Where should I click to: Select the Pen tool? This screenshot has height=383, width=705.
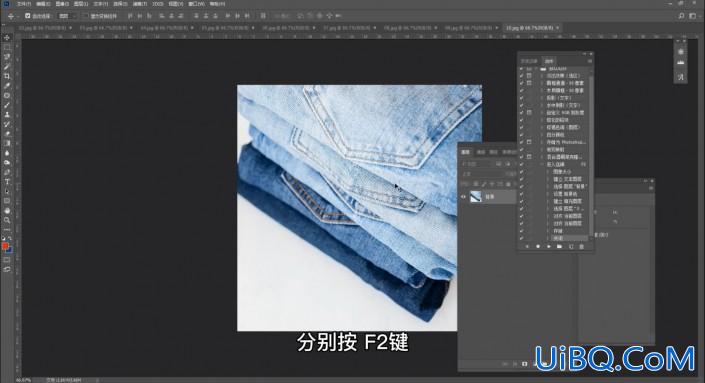7,172
